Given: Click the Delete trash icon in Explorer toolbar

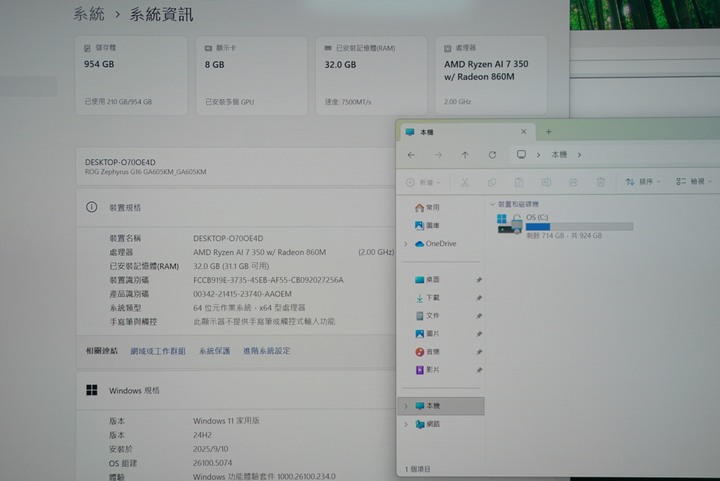Looking at the screenshot, I should [x=601, y=182].
